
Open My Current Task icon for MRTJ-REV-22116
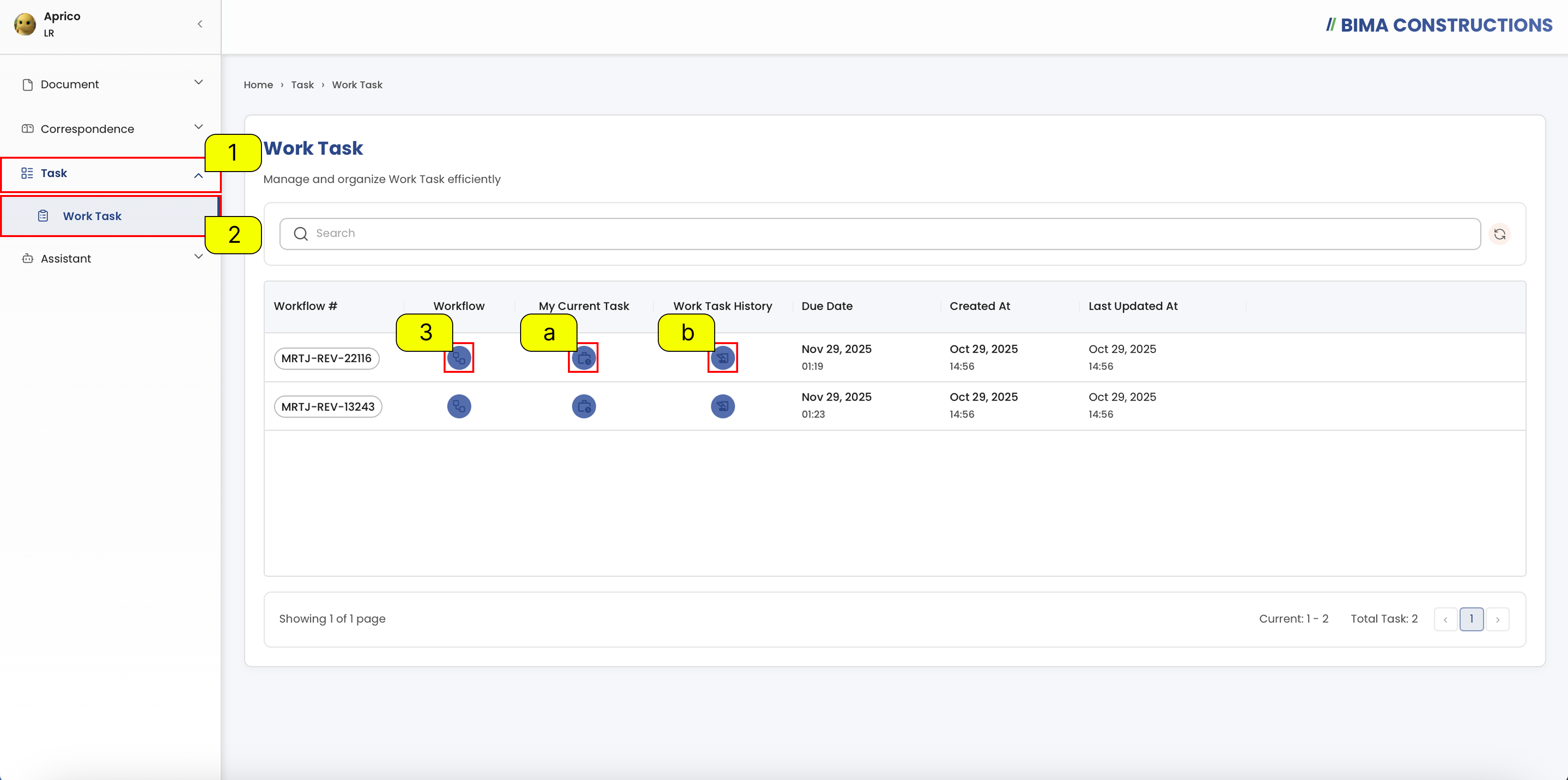click(584, 358)
